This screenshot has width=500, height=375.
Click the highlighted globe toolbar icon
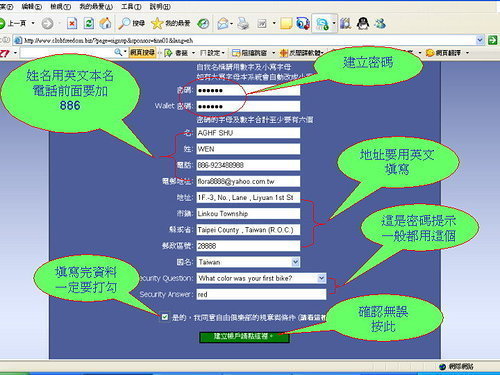pos(322,24)
